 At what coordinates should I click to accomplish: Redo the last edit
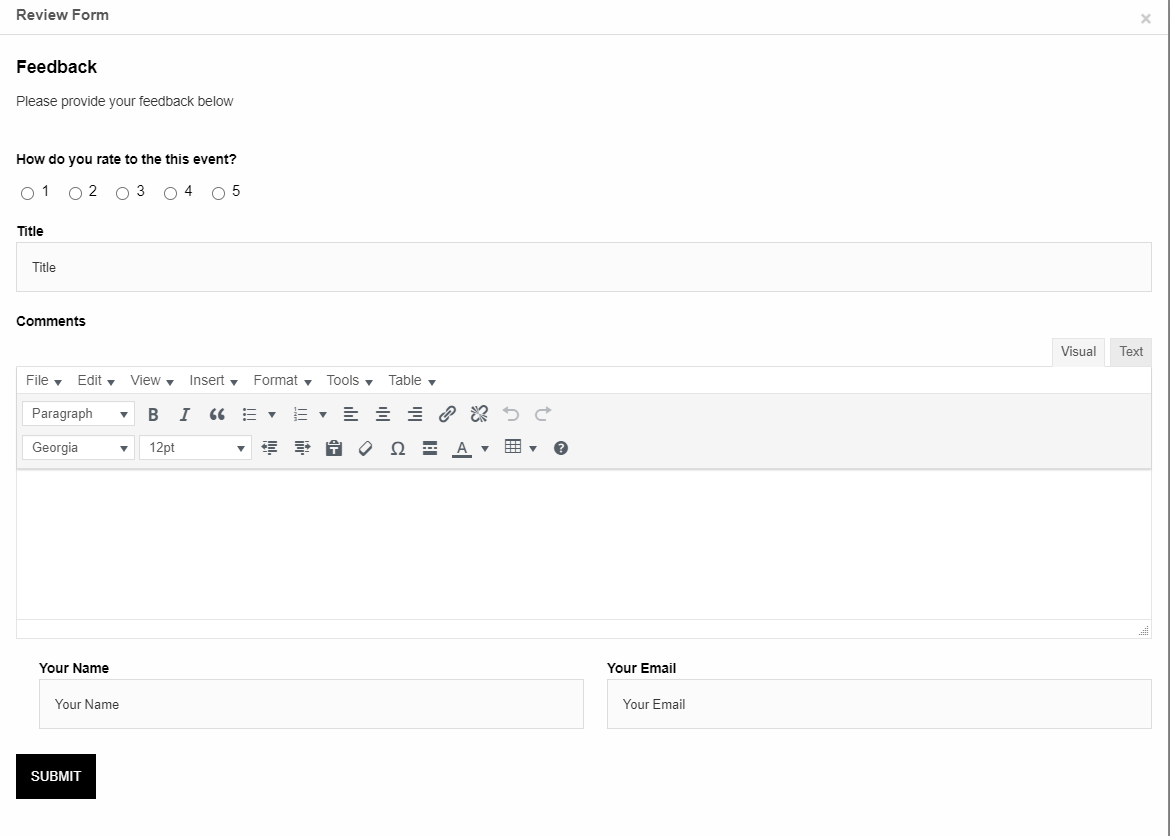[x=543, y=414]
